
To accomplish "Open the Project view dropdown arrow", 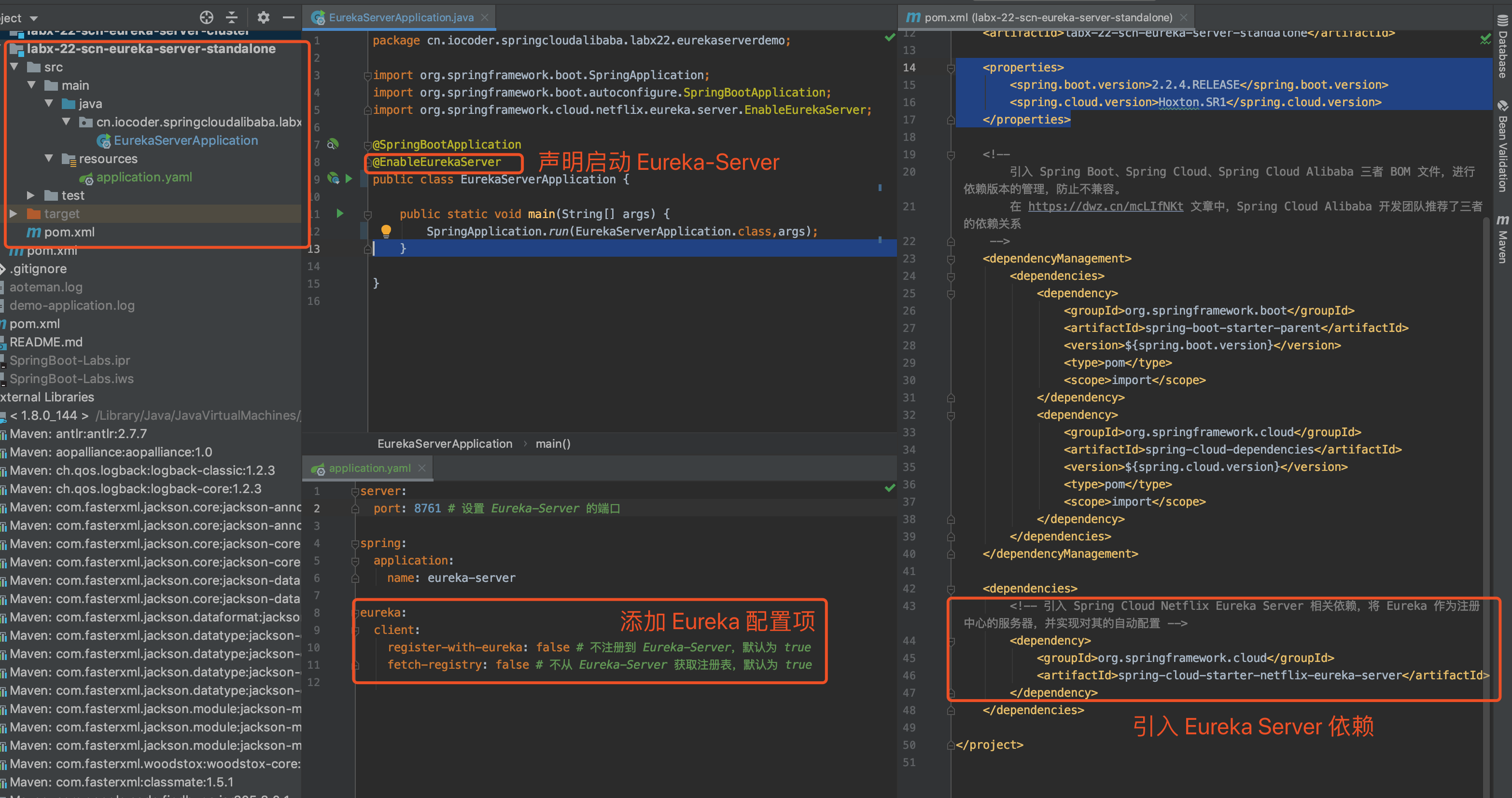I will click(33, 19).
